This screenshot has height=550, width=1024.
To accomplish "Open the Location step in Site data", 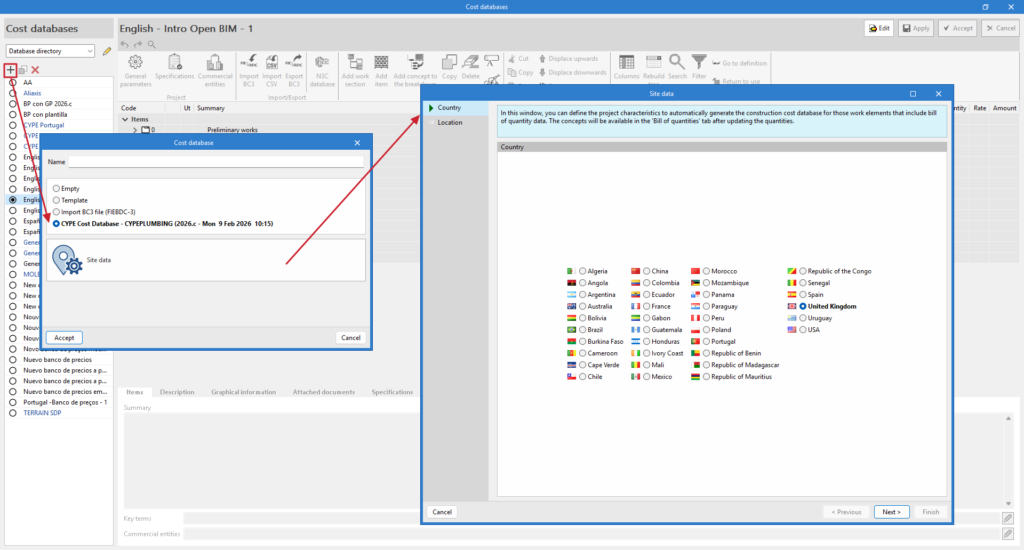I will click(456, 123).
